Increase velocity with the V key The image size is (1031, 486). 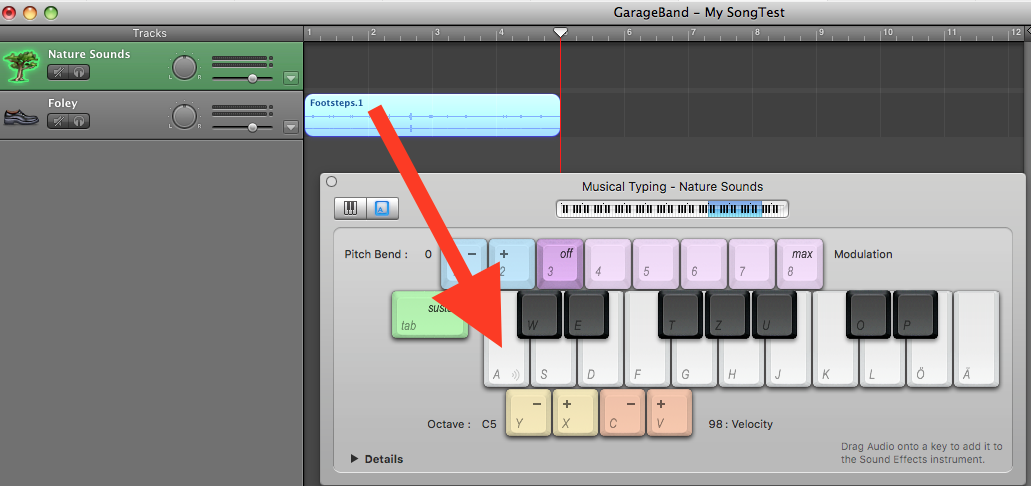tap(670, 412)
